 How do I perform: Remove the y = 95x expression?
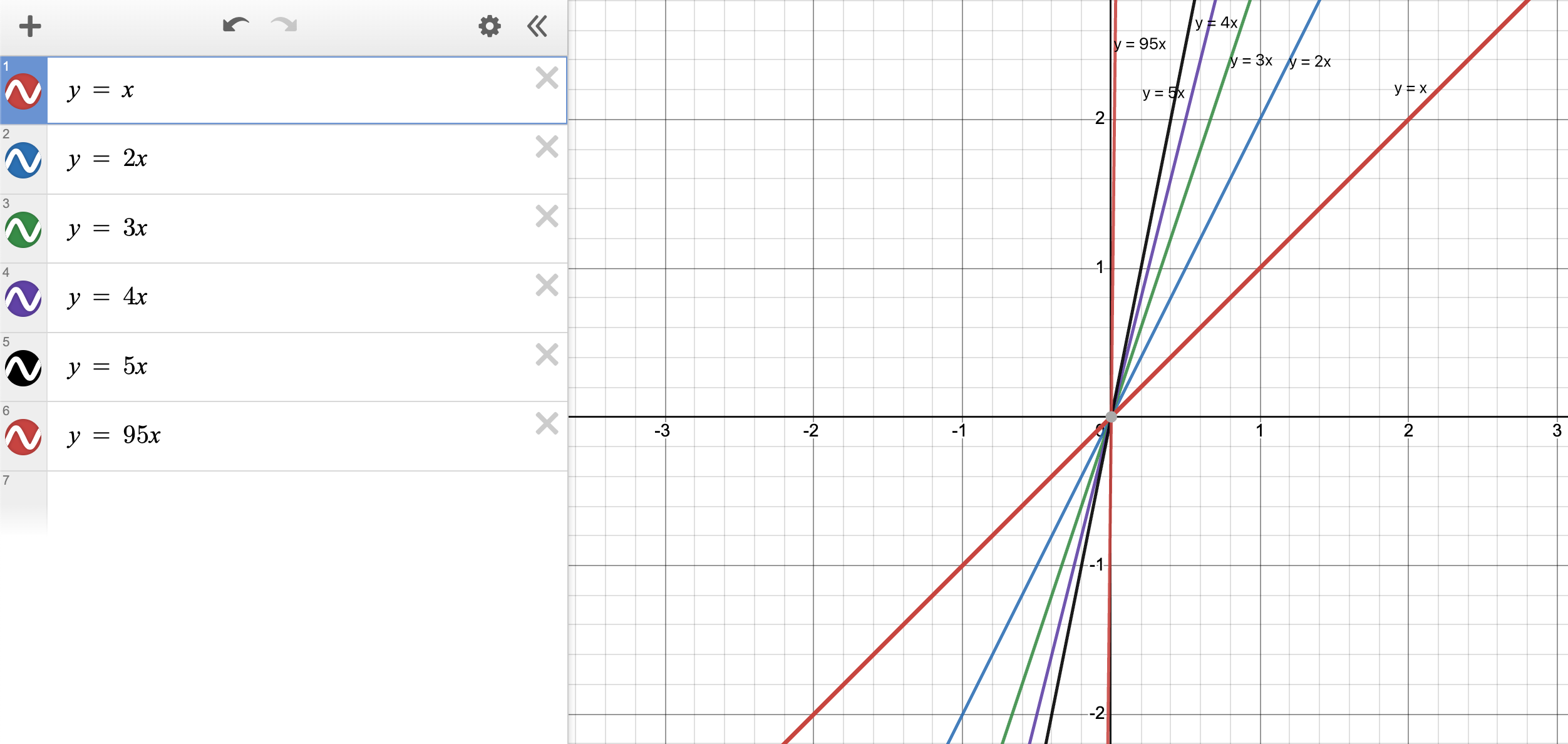[547, 424]
